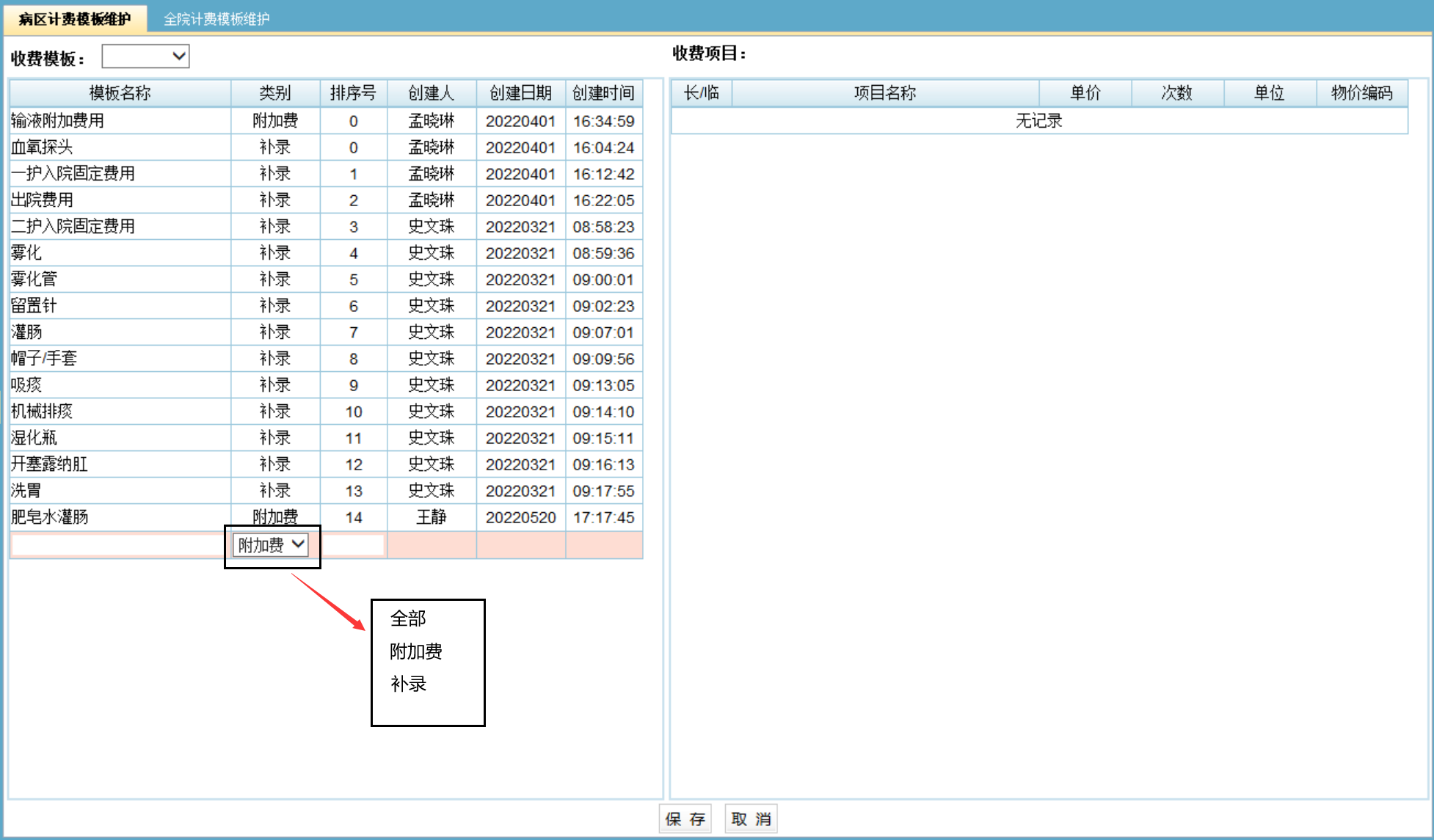This screenshot has height=840, width=1434.
Task: Select the 开塞露纳肛 template row
Action: coord(49,464)
